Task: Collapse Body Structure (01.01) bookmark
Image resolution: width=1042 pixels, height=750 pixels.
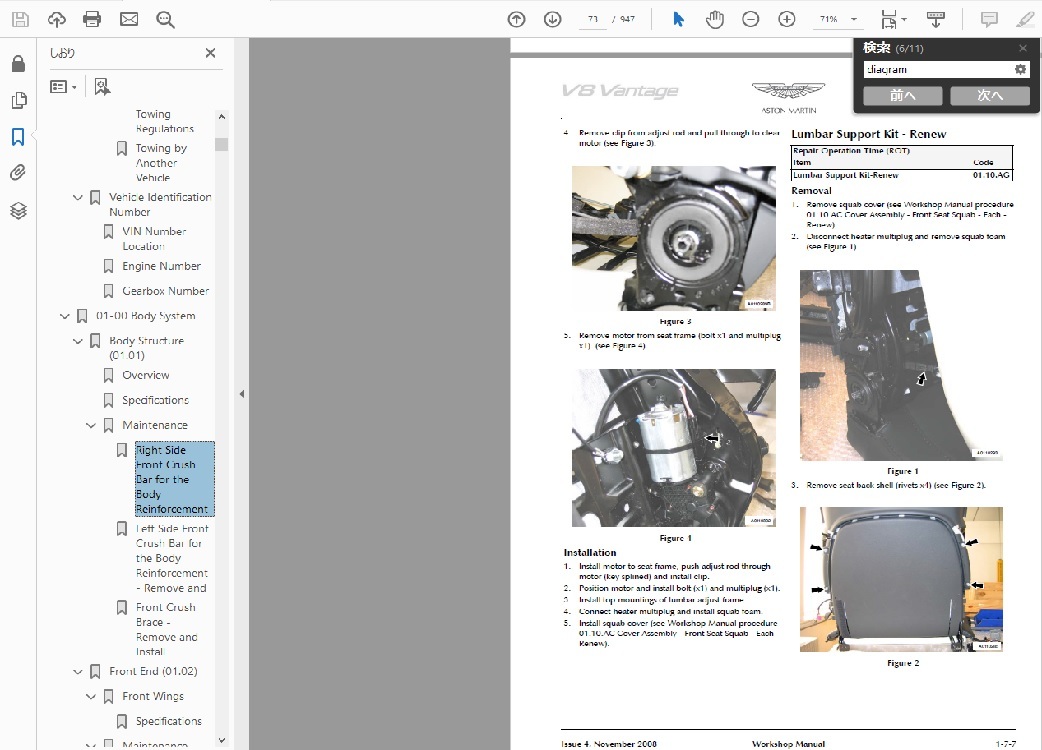Action: click(77, 341)
